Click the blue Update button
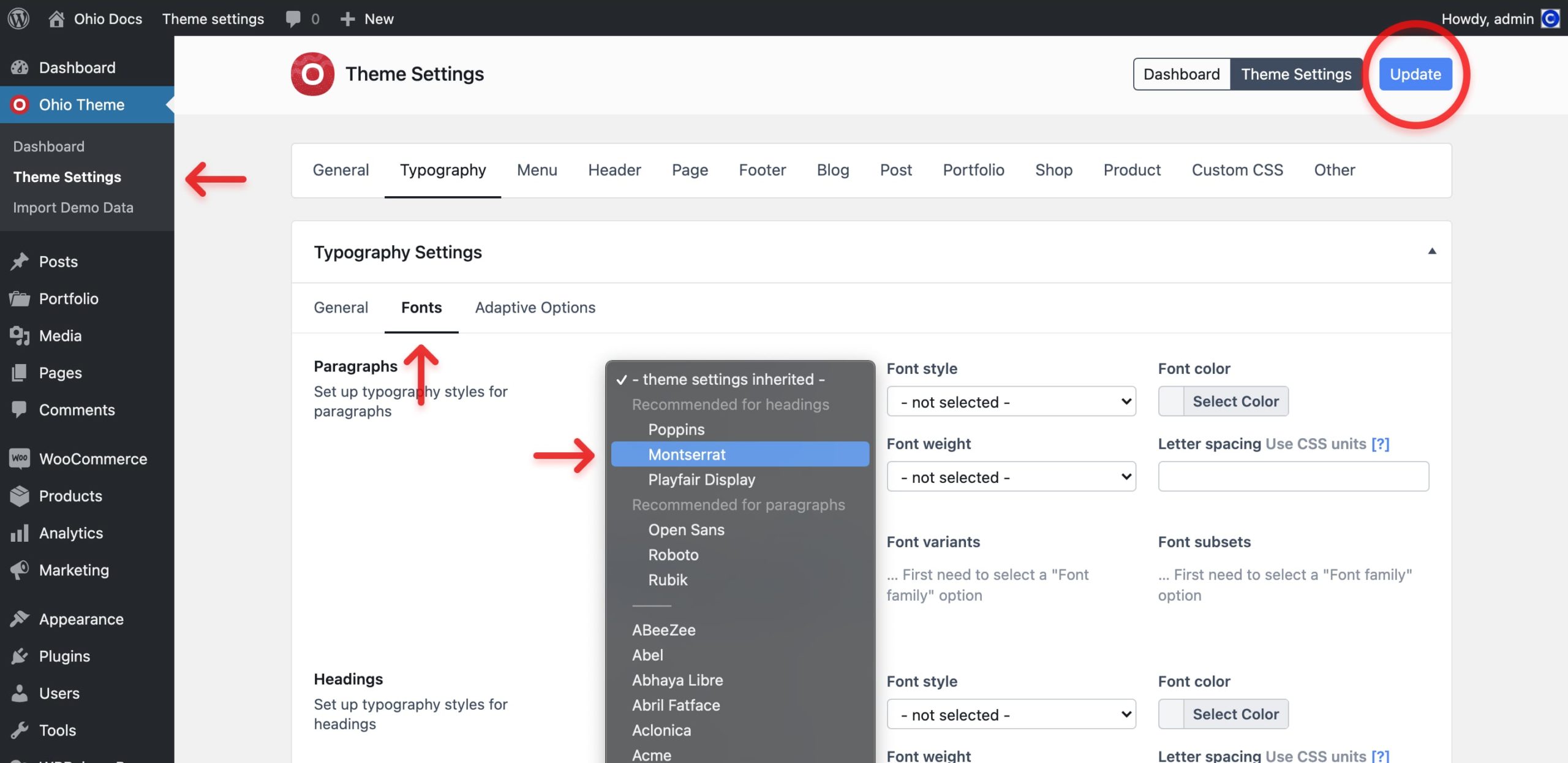This screenshot has width=1568, height=763. pyautogui.click(x=1415, y=74)
